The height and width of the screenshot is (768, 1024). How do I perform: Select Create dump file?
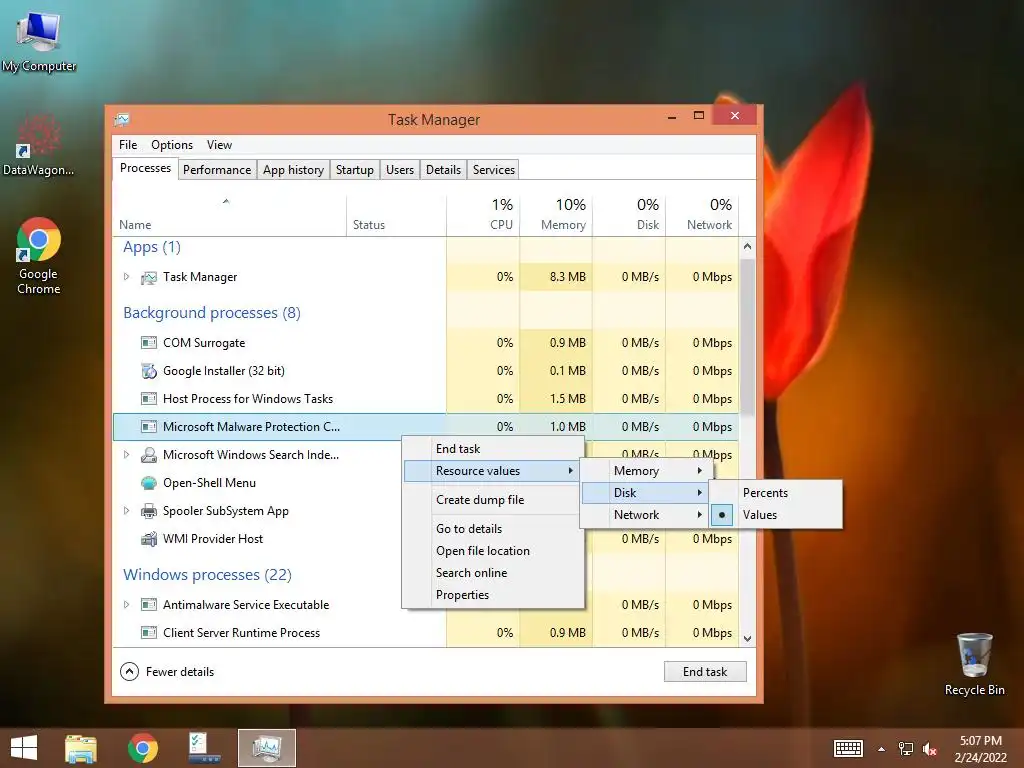[x=491, y=500]
